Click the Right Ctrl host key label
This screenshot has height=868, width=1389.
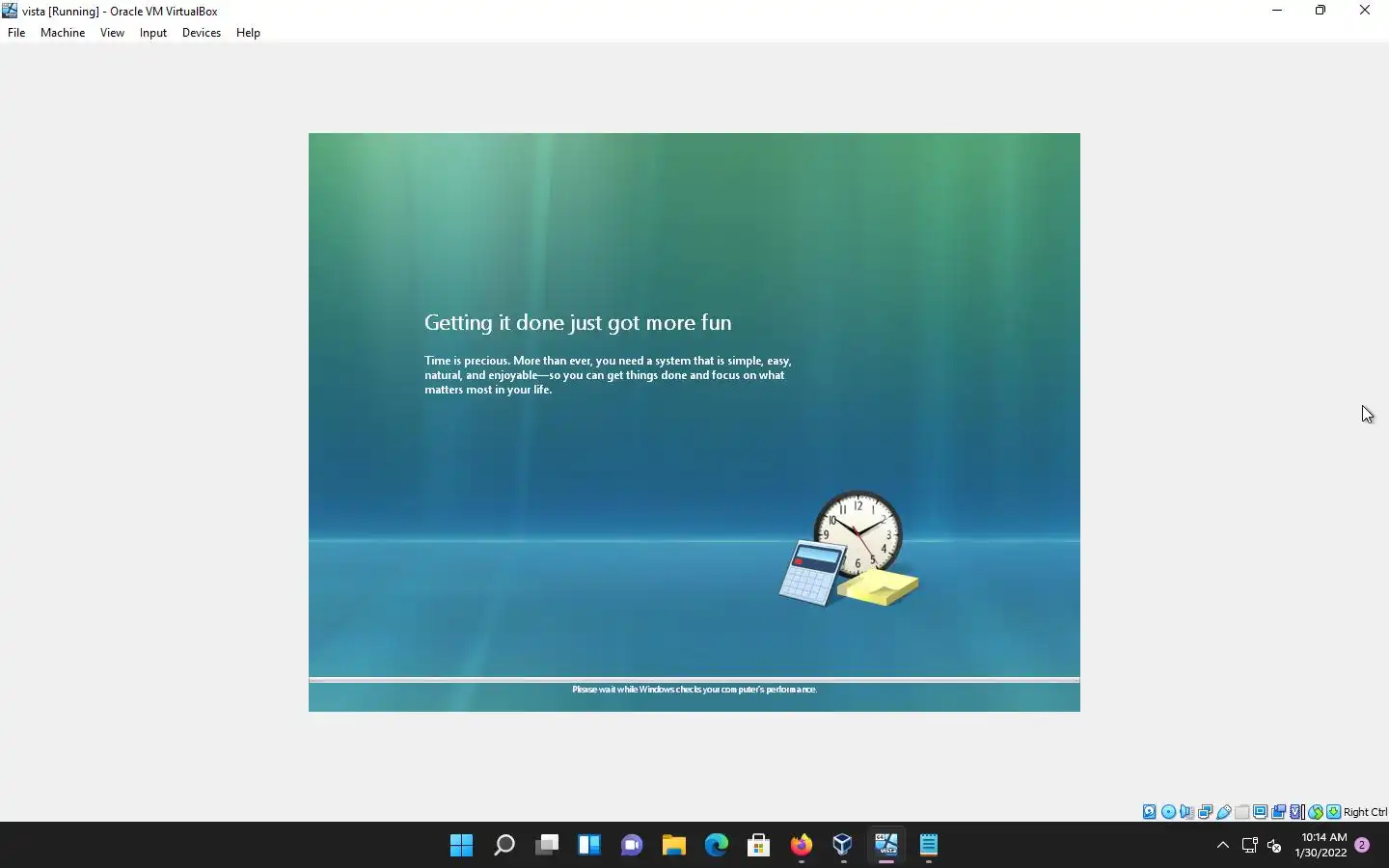[x=1365, y=812]
